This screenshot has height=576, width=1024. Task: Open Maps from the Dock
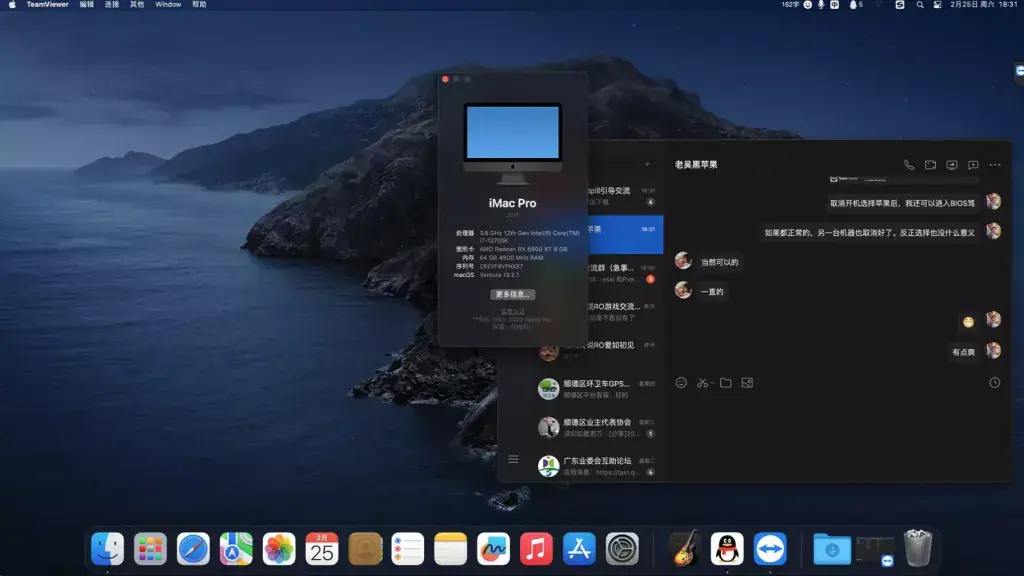(236, 549)
